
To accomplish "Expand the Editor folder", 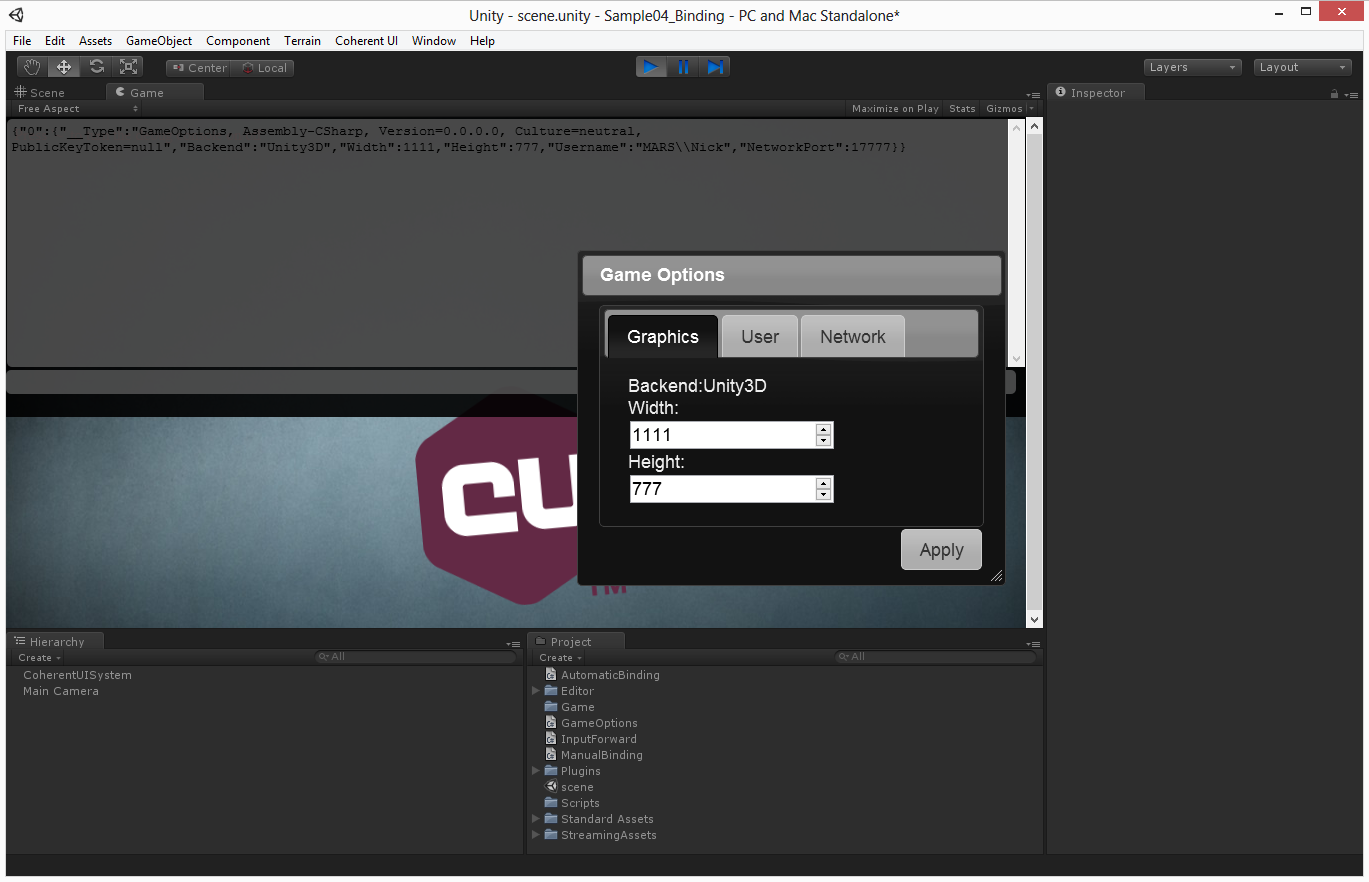I will point(536,691).
